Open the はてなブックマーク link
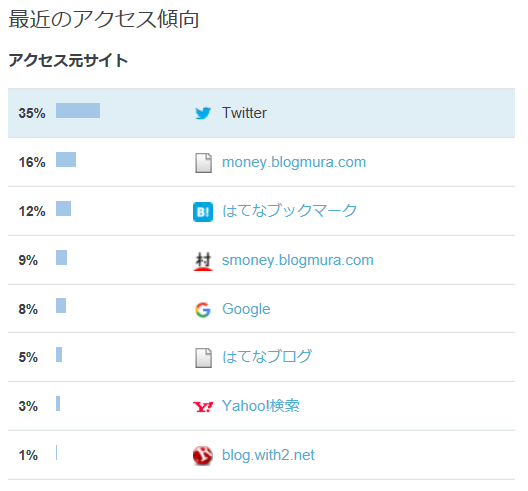 click(x=290, y=211)
